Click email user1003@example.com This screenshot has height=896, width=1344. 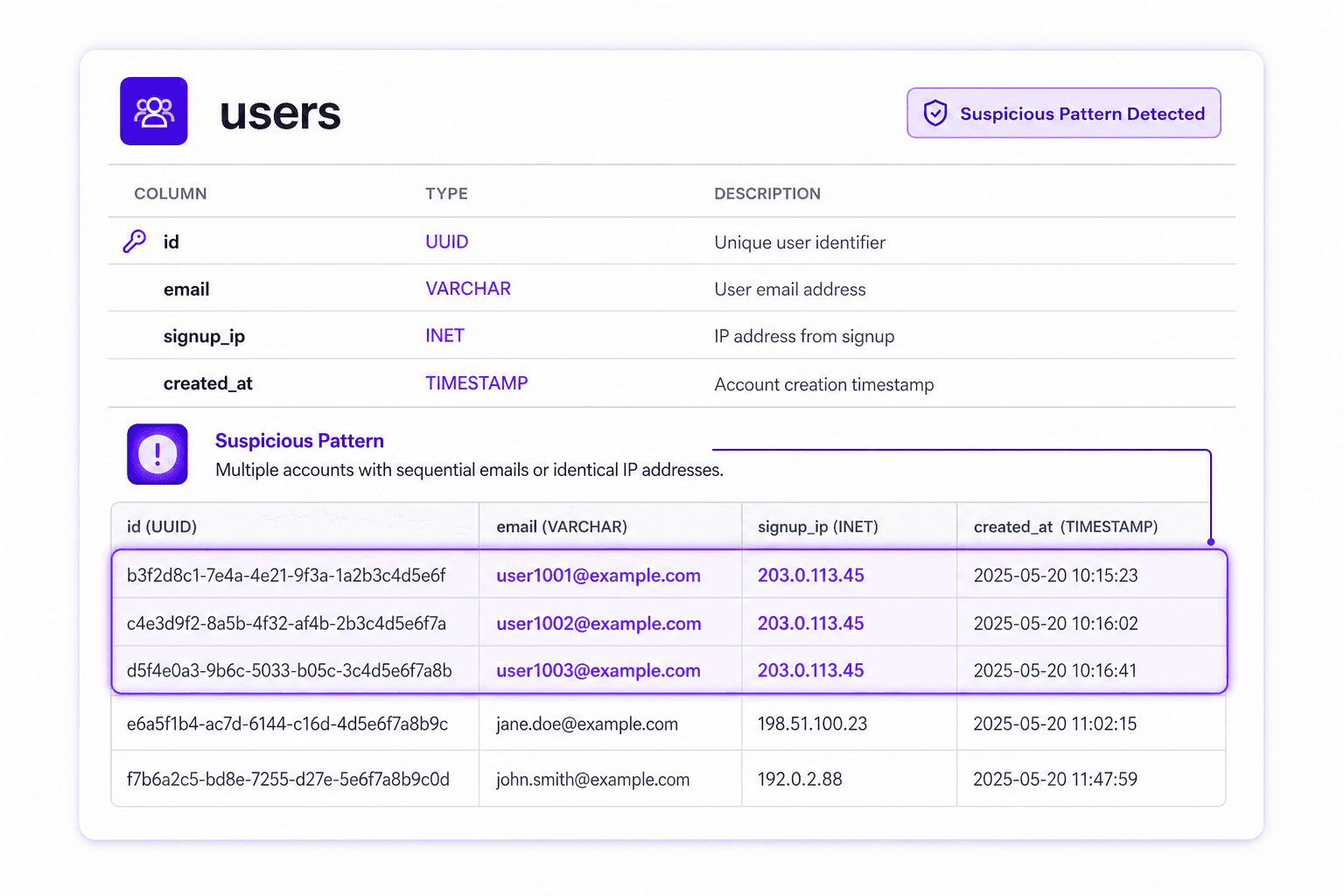point(598,671)
